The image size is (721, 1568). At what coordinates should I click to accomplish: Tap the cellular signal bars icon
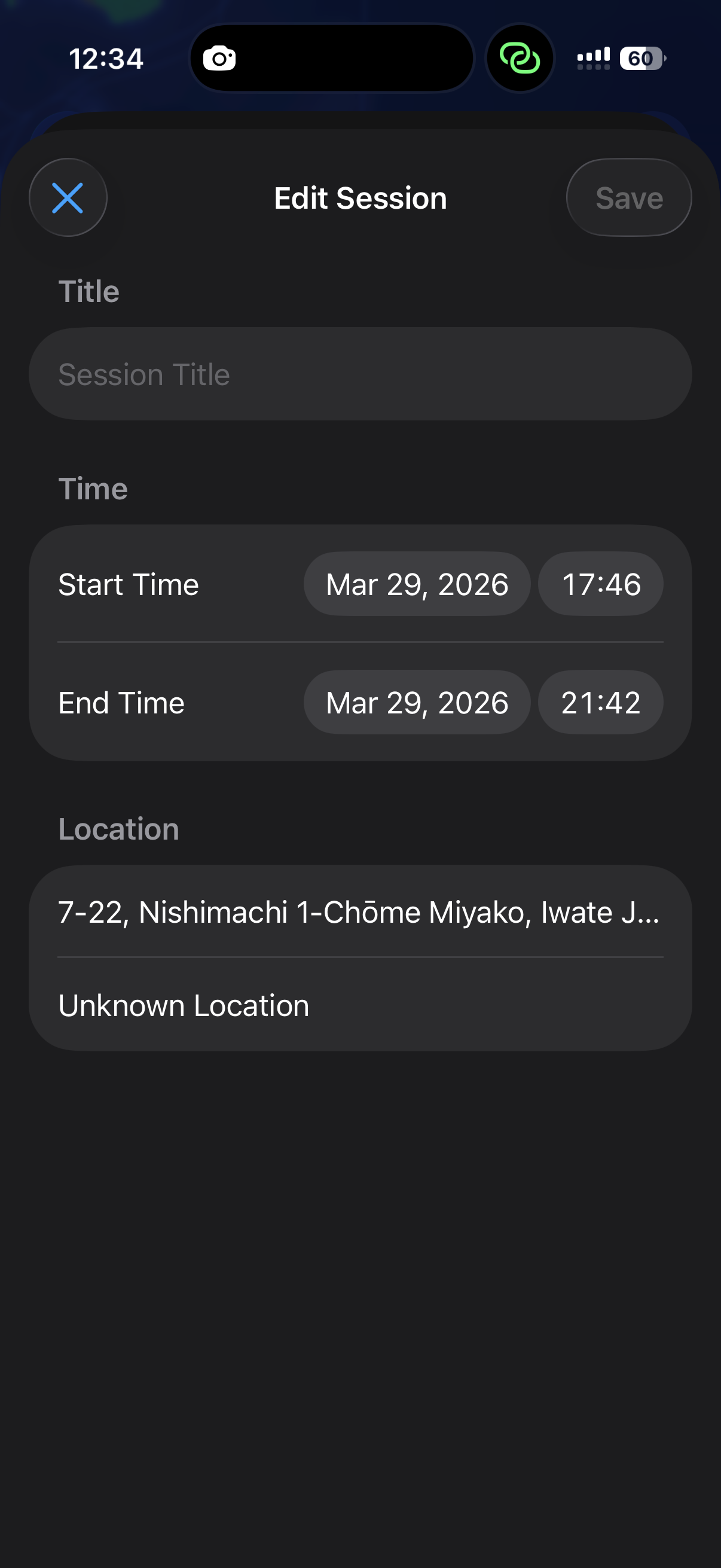(x=593, y=59)
